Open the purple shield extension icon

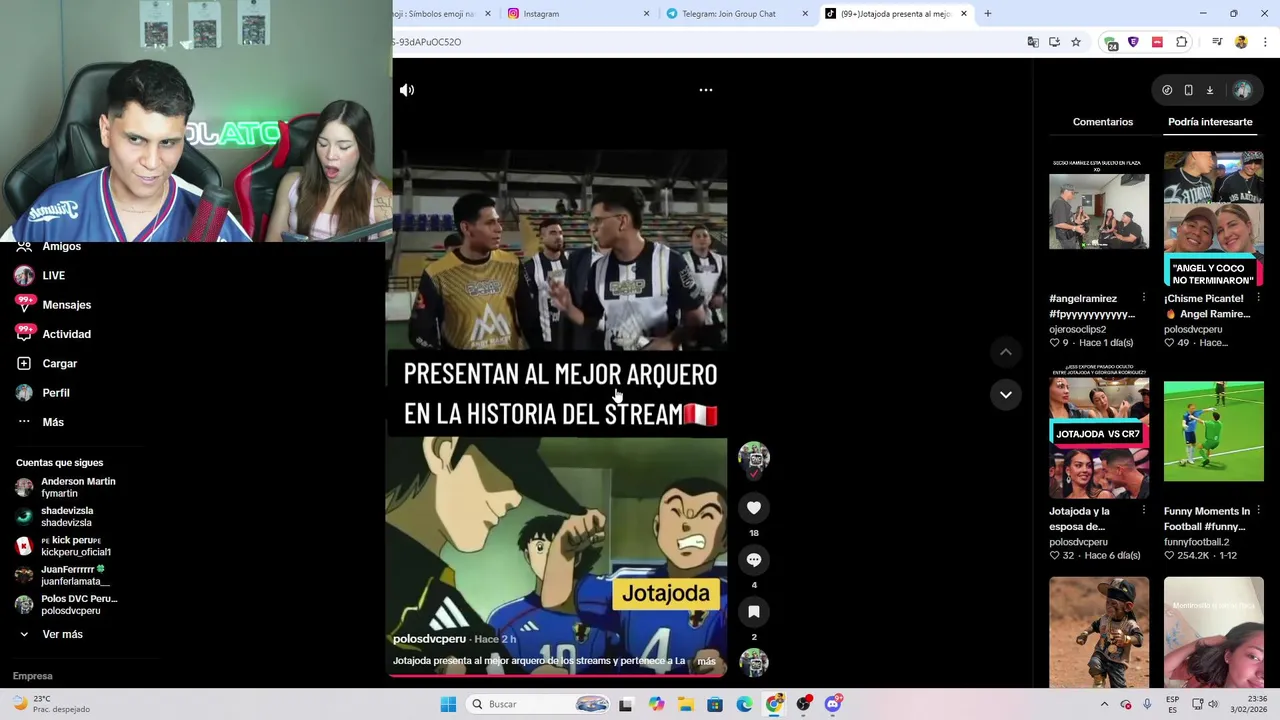[x=1133, y=42]
